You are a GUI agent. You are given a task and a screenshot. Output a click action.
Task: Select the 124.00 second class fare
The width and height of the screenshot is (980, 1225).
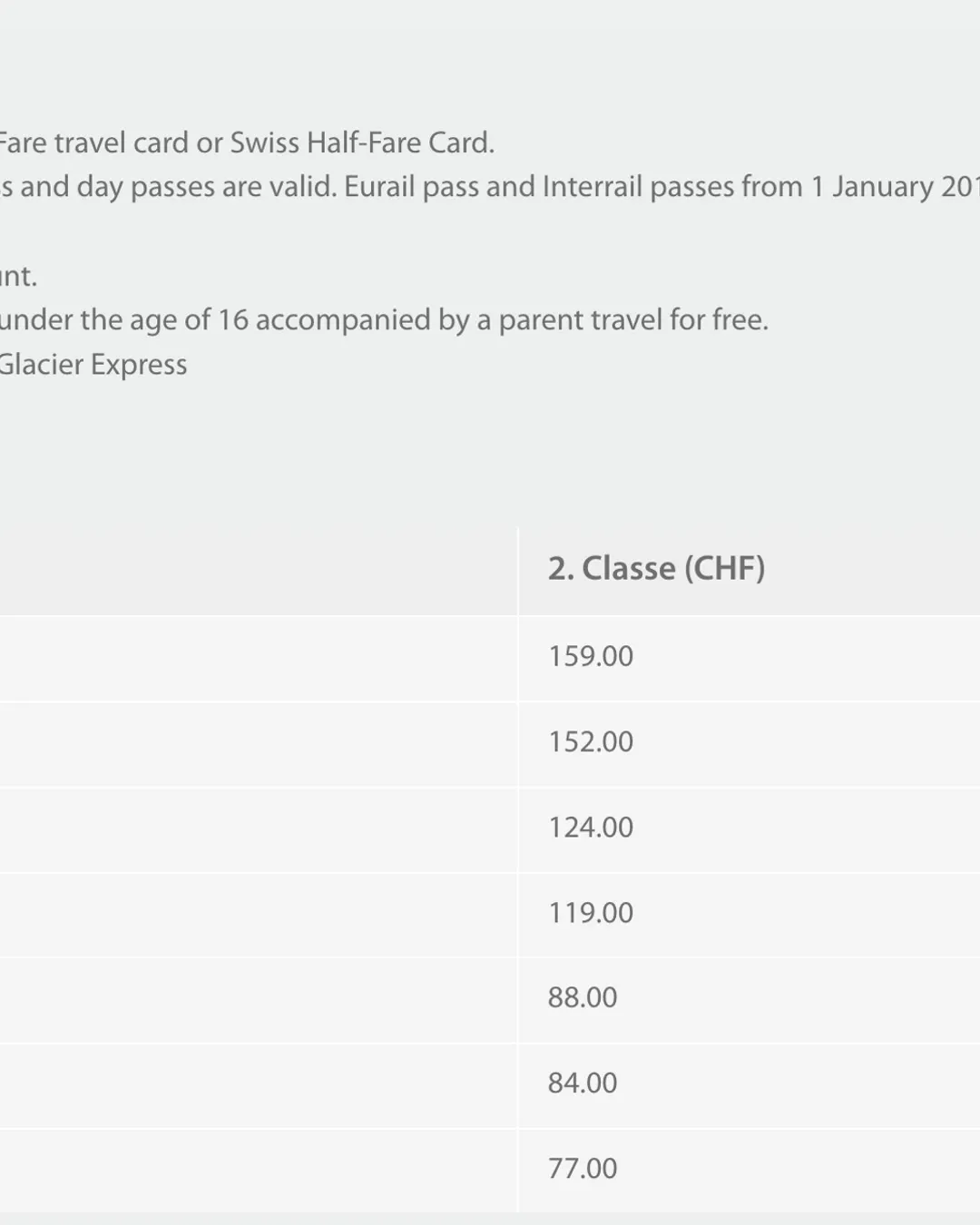(x=591, y=827)
